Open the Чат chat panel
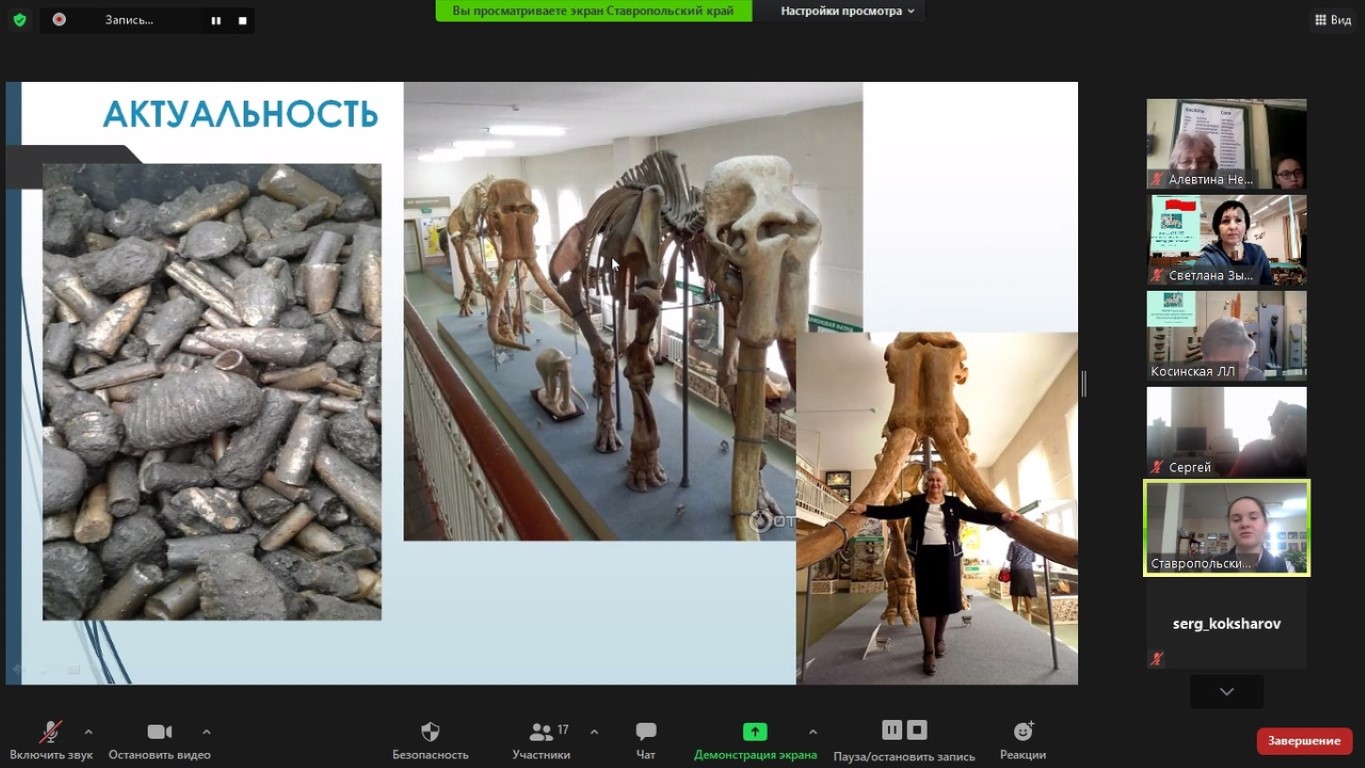Image resolution: width=1365 pixels, height=768 pixels. coord(646,740)
